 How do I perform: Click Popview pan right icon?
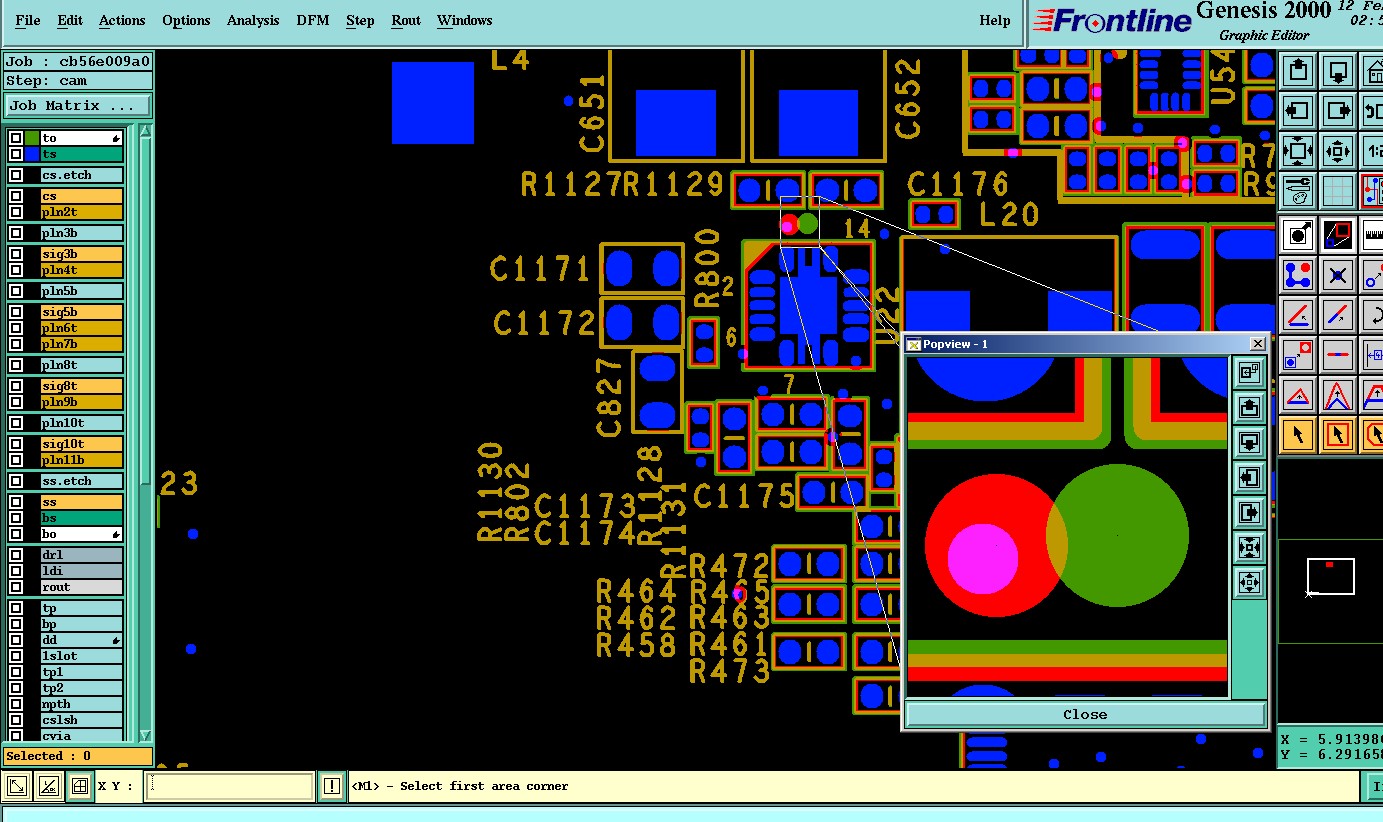(1249, 513)
